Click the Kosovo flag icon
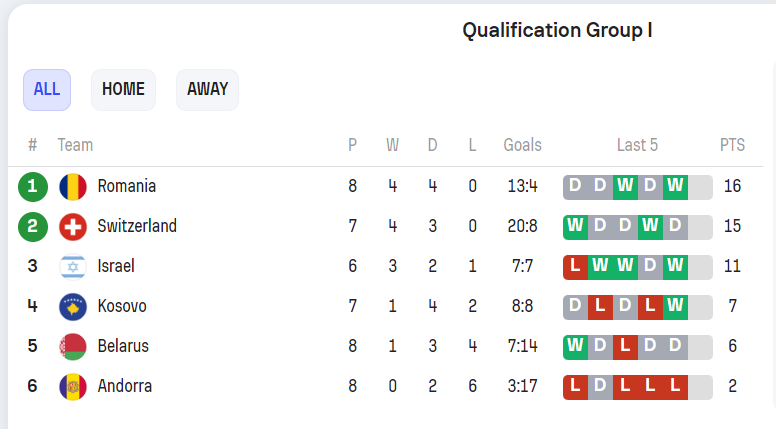The image size is (776, 429). [73, 306]
